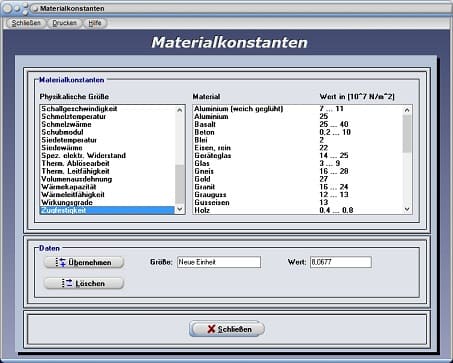The image size is (453, 363).
Task: Click the bottom Schließen button with red X
Action: click(x=227, y=329)
